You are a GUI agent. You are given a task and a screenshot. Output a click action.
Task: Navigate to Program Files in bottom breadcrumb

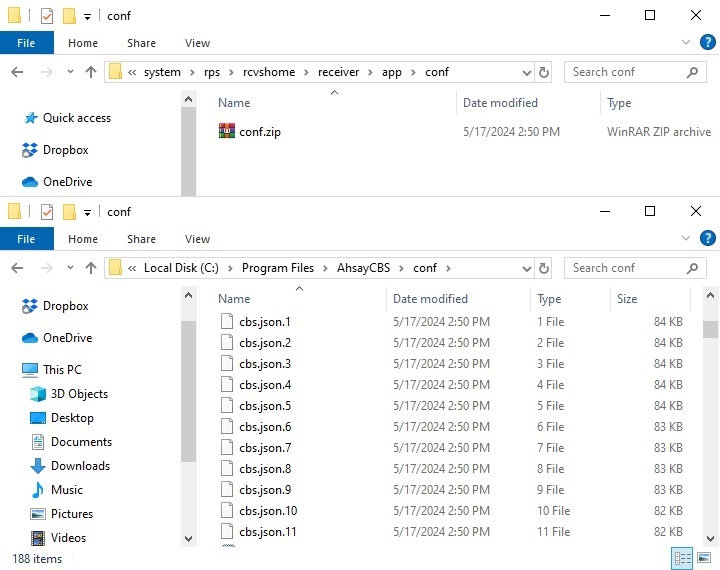tap(278, 268)
